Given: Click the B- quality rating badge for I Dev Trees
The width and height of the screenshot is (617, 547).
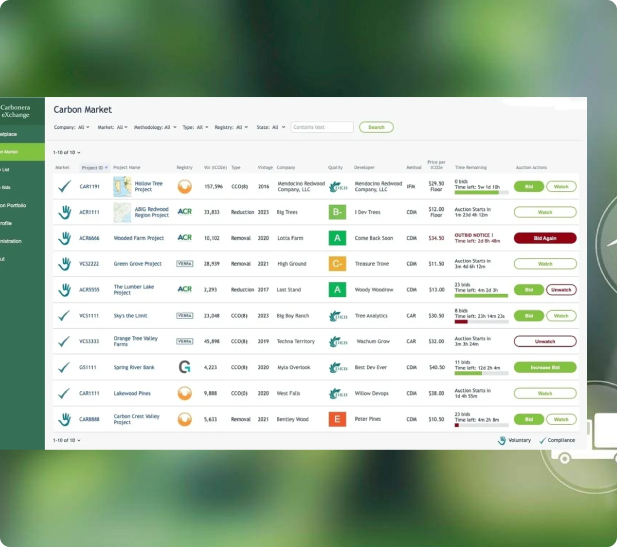Looking at the screenshot, I should [x=337, y=212].
